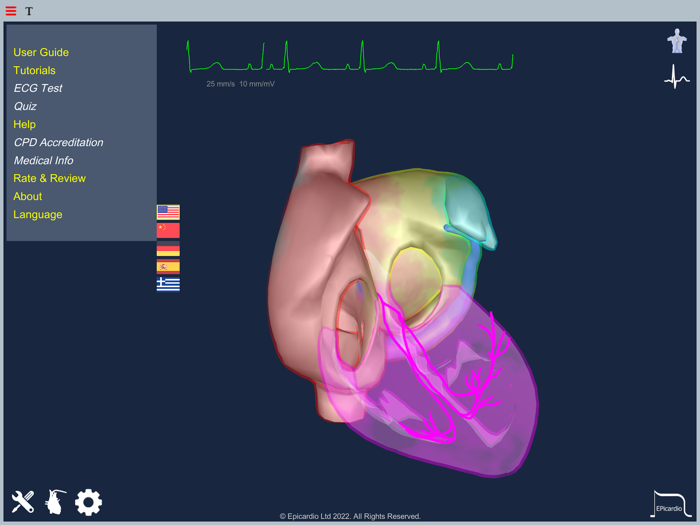
Task: Select the German flag language
Action: coord(168,249)
